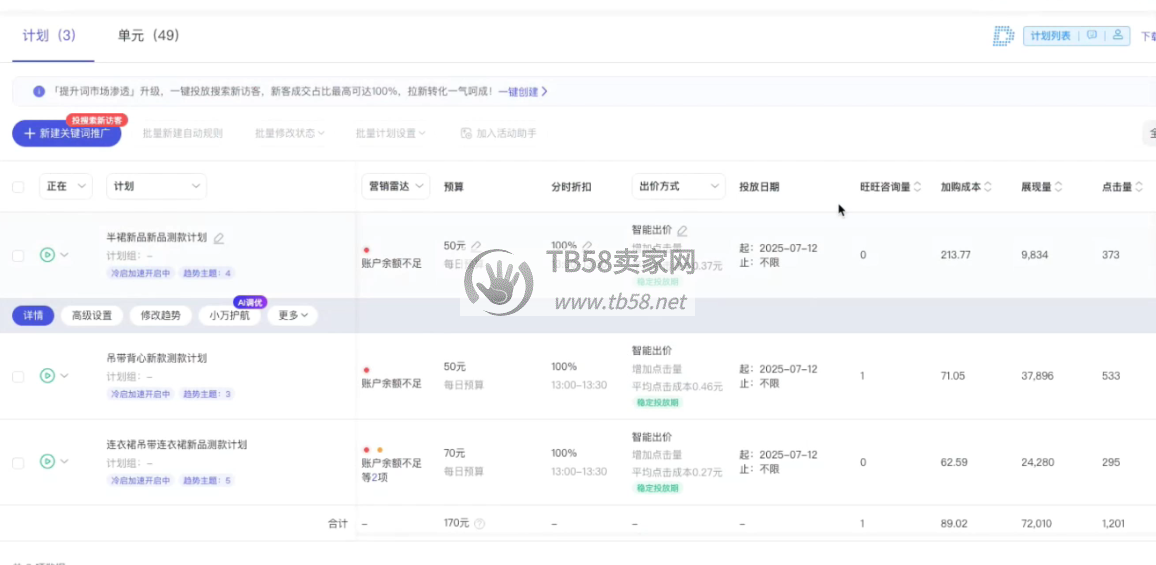Tick the select-all checkbox in the table header
This screenshot has width=1156, height=565.
(18, 187)
